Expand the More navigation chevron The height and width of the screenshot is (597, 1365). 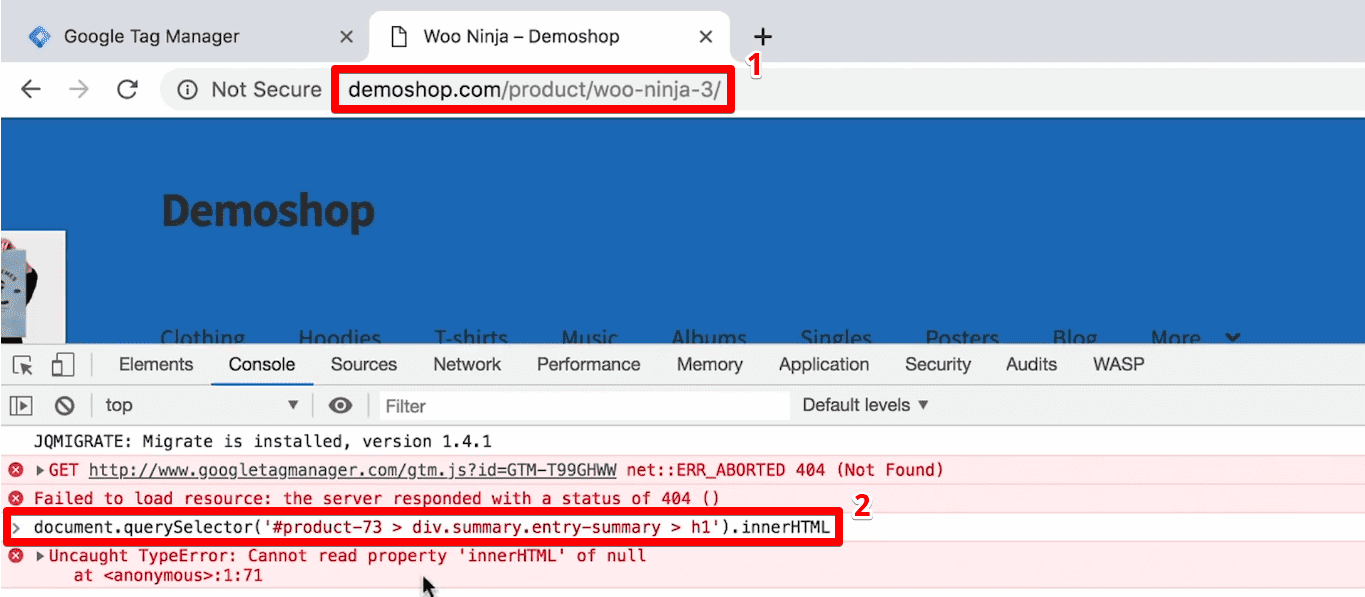pyautogui.click(x=1233, y=338)
